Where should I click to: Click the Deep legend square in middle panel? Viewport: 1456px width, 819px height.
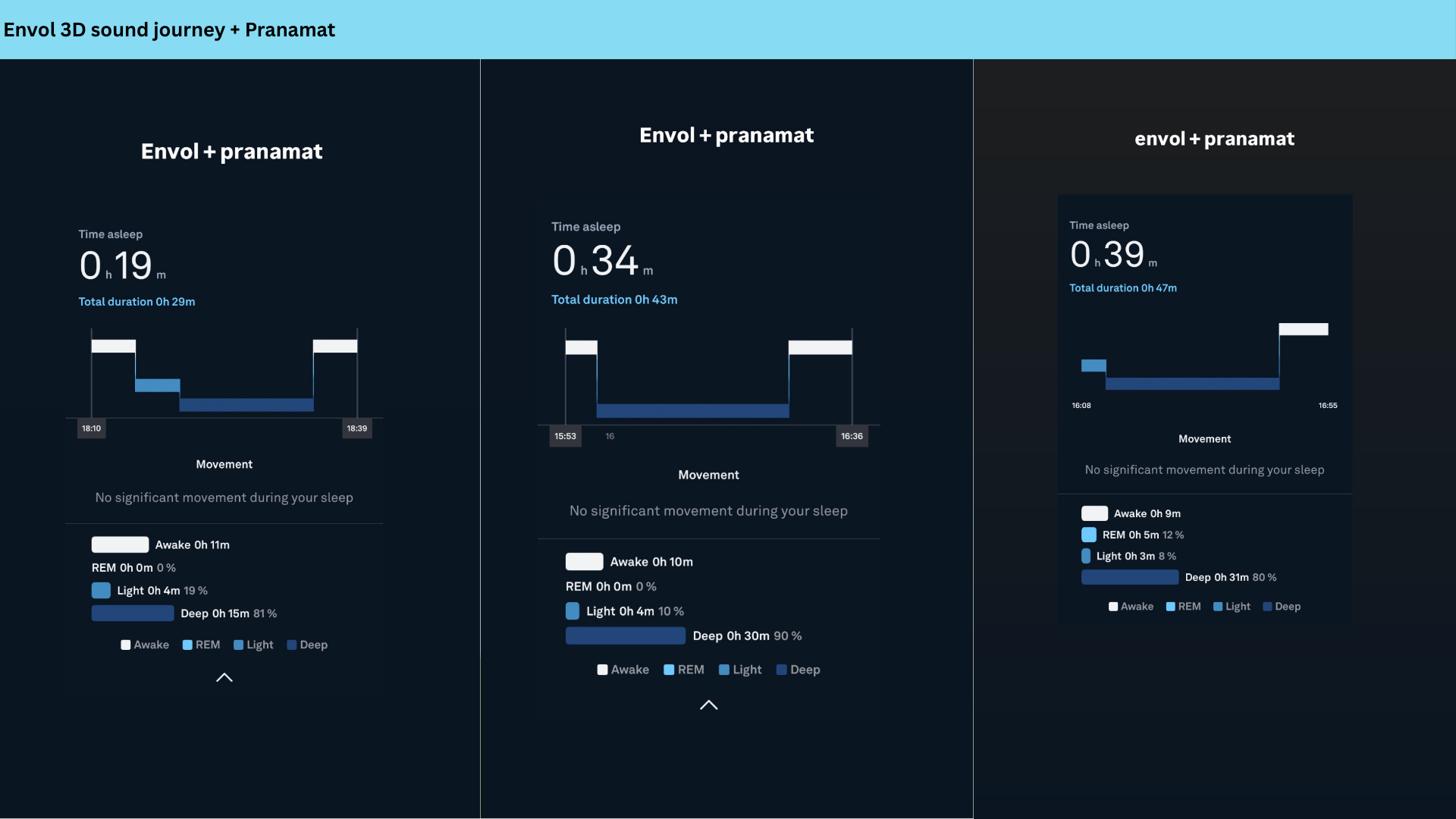point(781,670)
